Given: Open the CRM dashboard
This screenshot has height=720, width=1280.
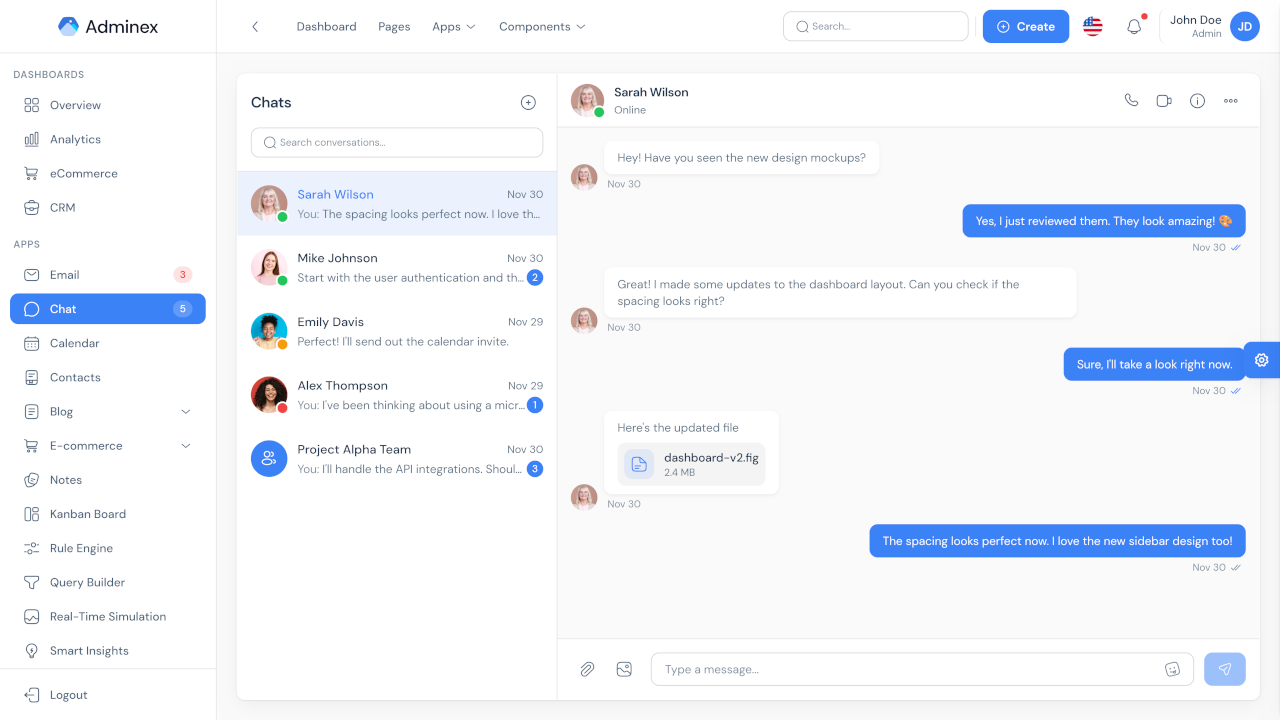Looking at the screenshot, I should point(108,207).
